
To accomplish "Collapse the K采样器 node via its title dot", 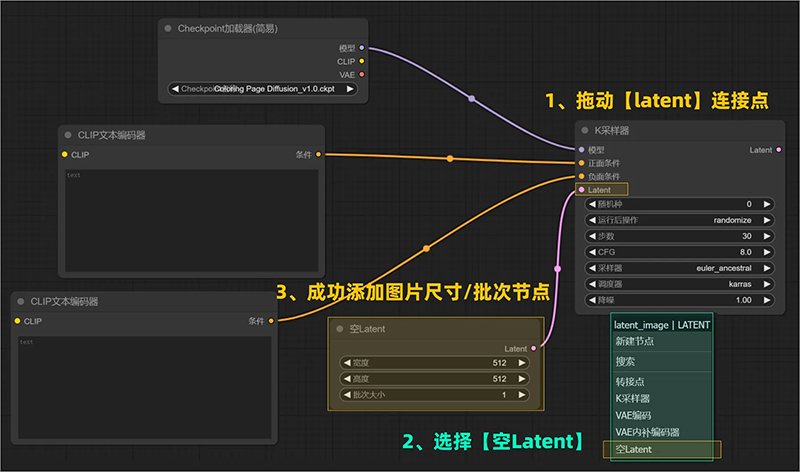I will coord(587,131).
